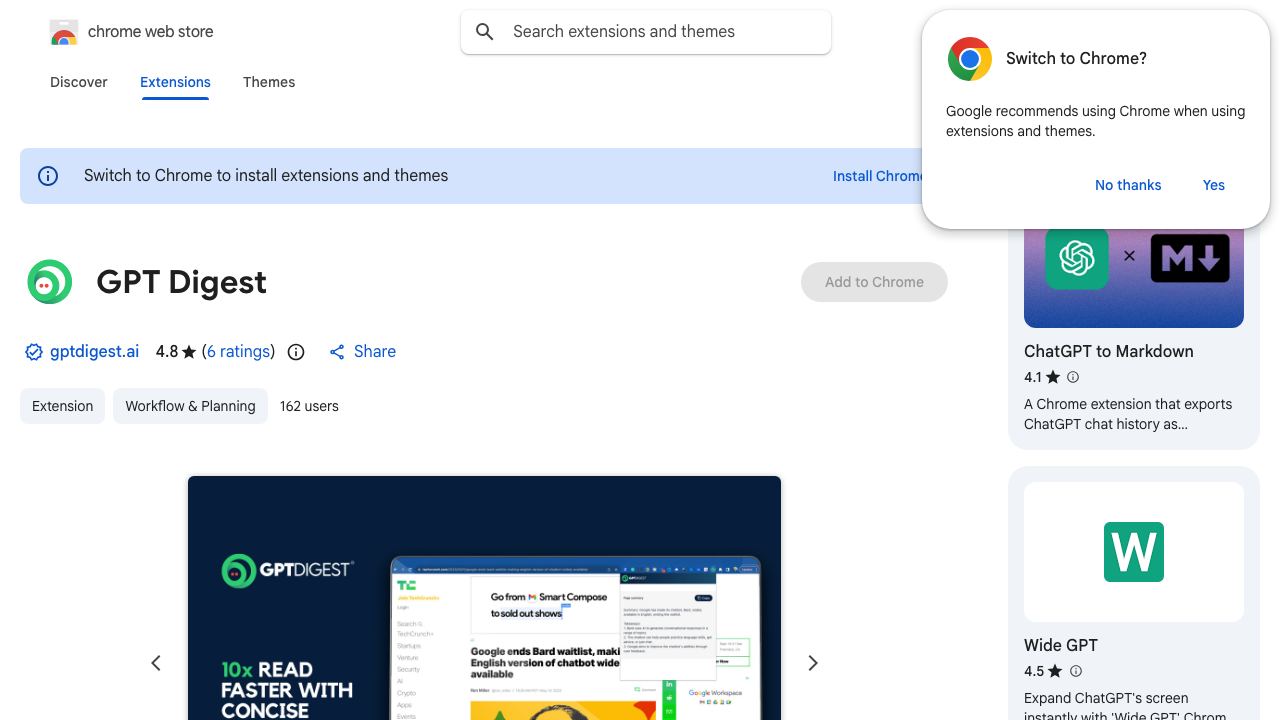1280x720 pixels.
Task: Click the Share link text
Action: (375, 352)
